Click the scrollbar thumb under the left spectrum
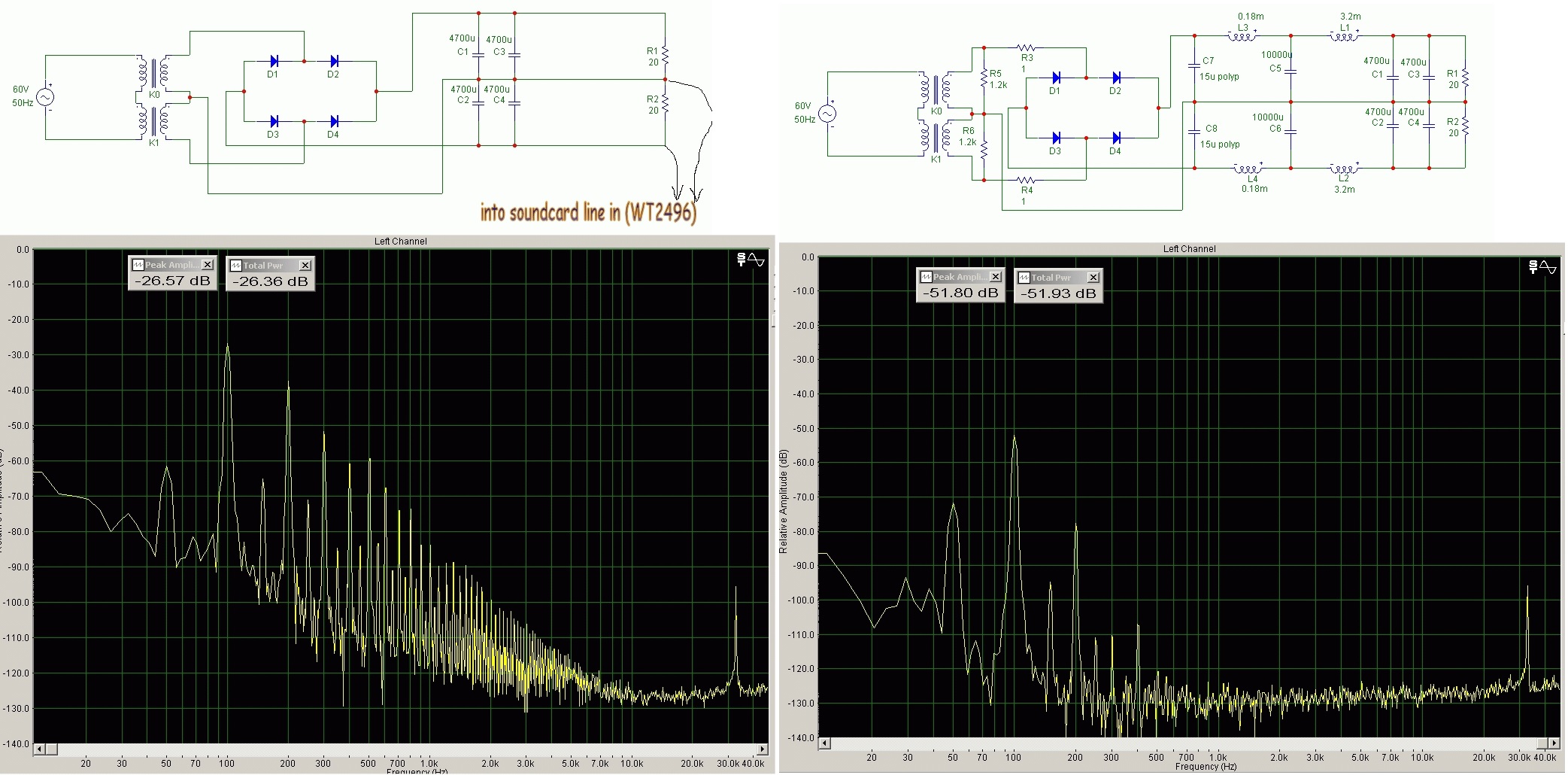The width and height of the screenshot is (1568, 775). [x=51, y=749]
